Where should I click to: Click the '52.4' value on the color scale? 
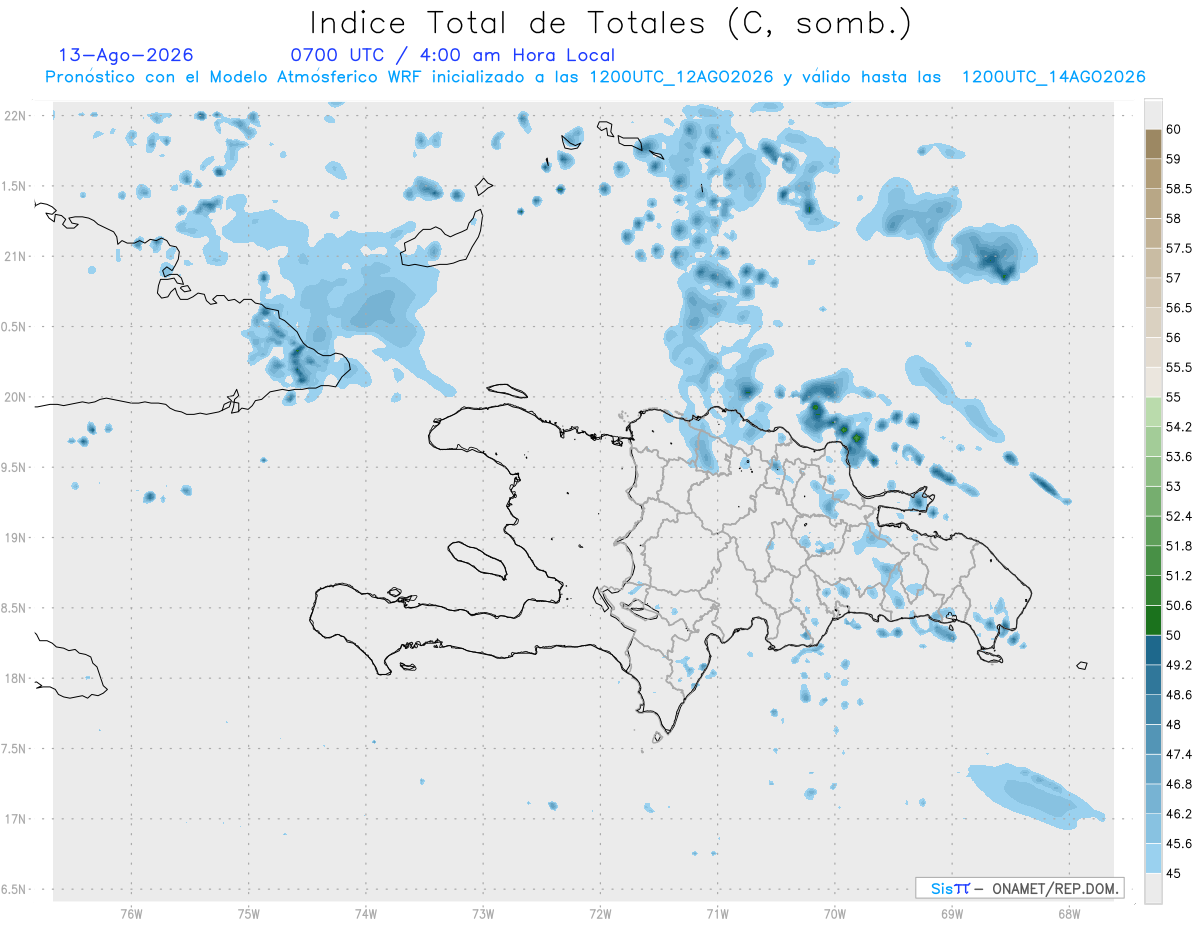[x=1179, y=516]
